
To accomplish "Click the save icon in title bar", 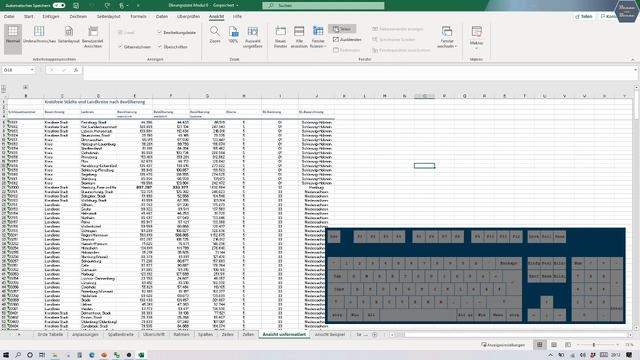I will (76, 5).
